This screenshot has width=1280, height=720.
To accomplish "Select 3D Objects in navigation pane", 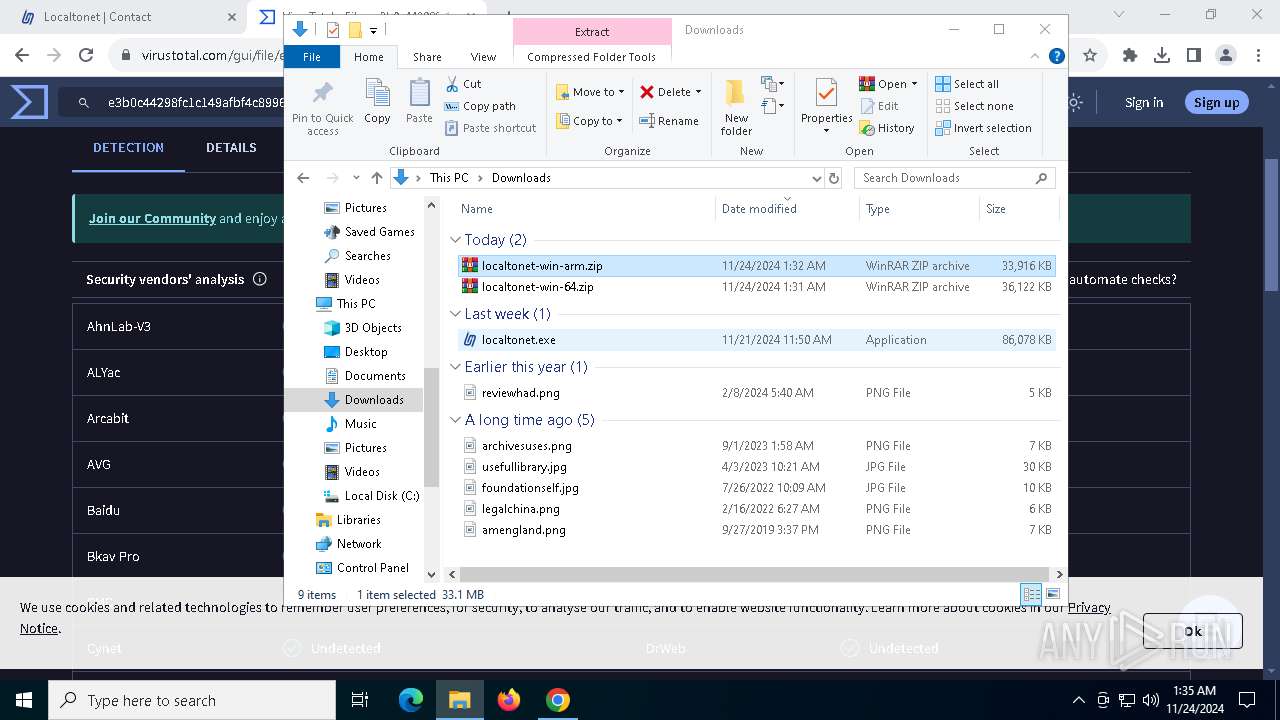I will point(363,328).
